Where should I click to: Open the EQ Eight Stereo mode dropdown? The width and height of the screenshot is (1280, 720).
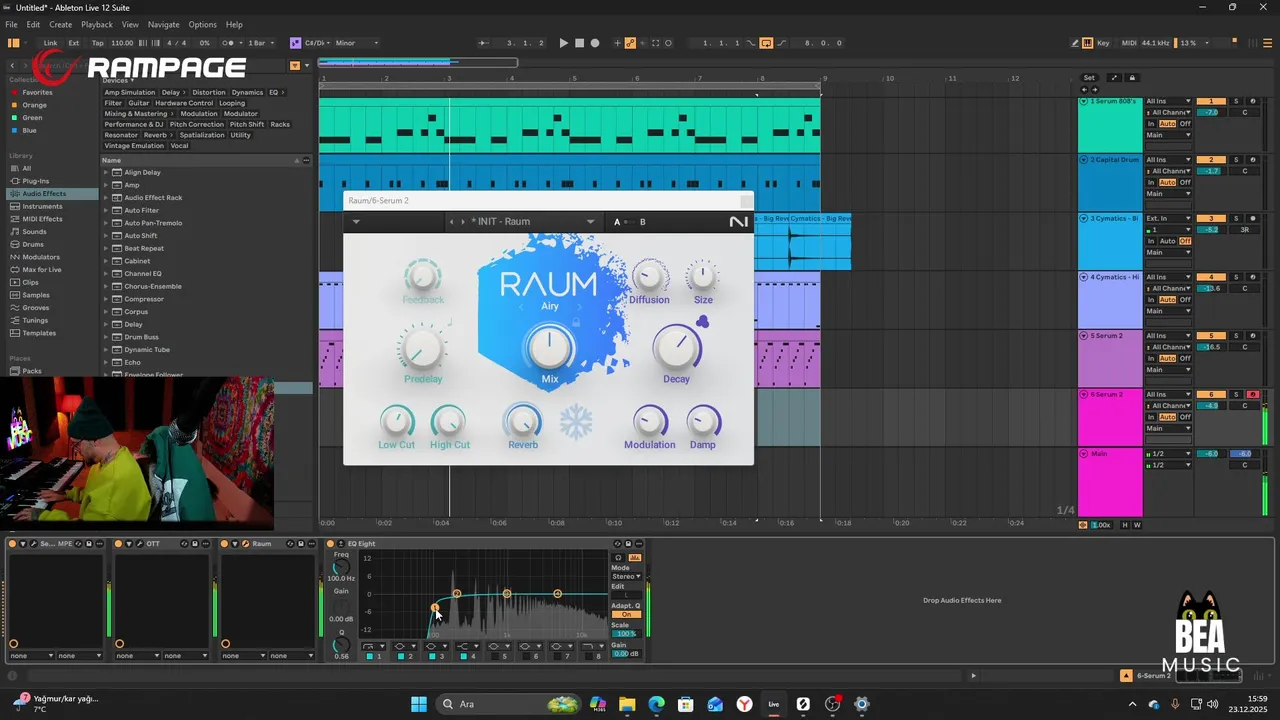pyautogui.click(x=626, y=576)
